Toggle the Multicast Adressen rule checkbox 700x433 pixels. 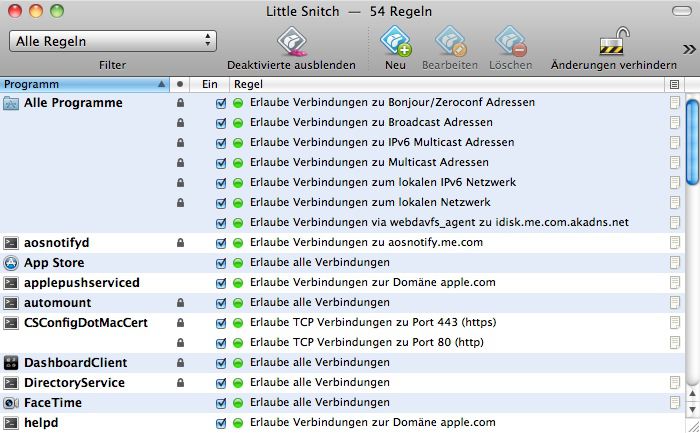coord(221,163)
